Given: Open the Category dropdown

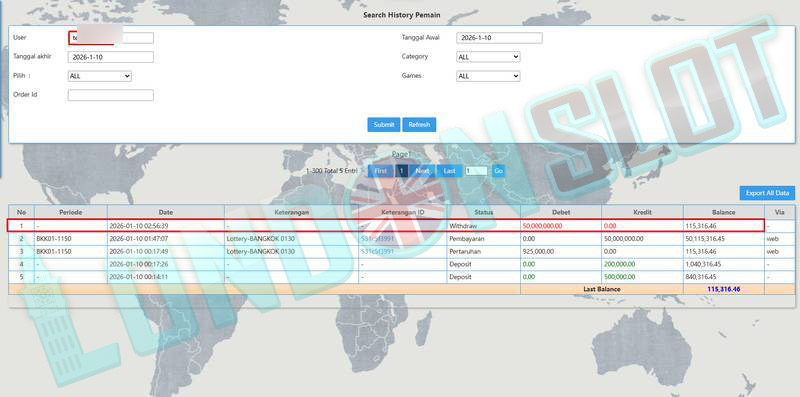Looking at the screenshot, I should 488,57.
